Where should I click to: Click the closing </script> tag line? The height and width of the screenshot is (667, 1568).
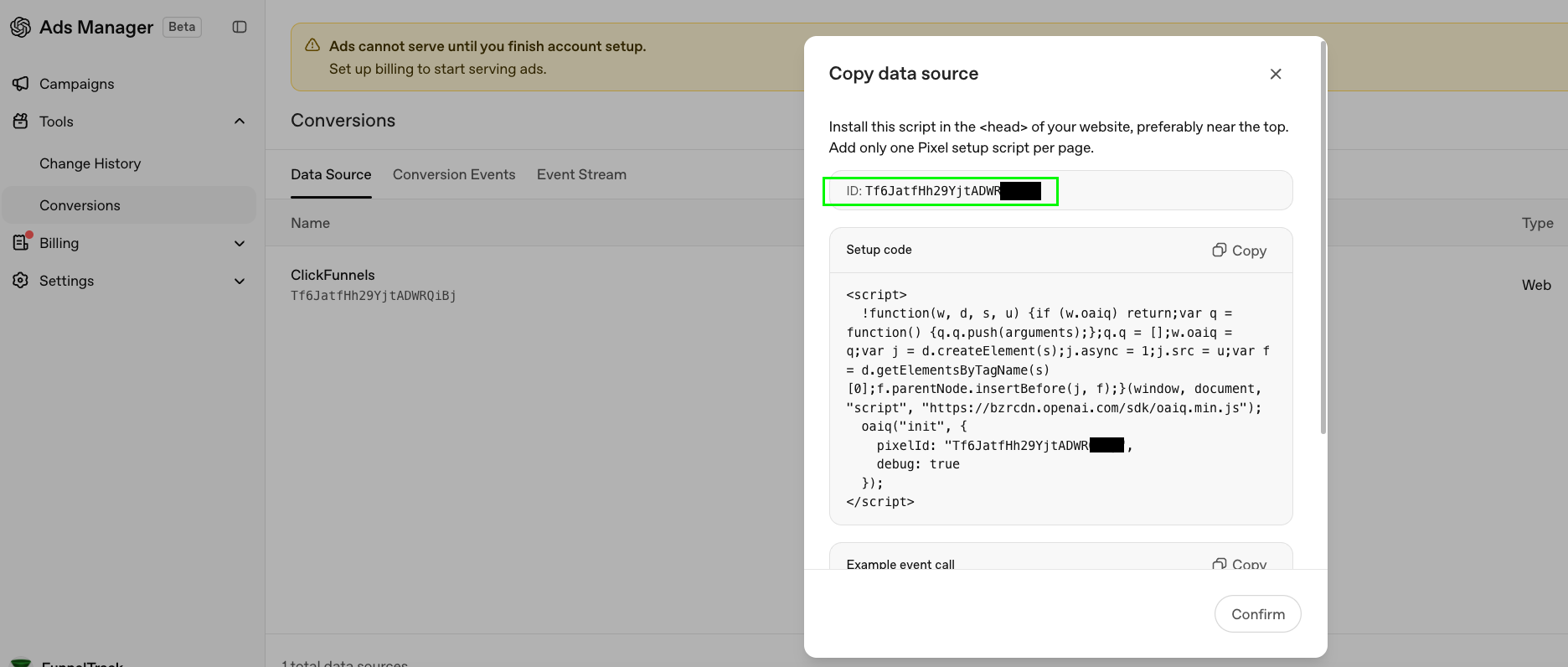(880, 502)
